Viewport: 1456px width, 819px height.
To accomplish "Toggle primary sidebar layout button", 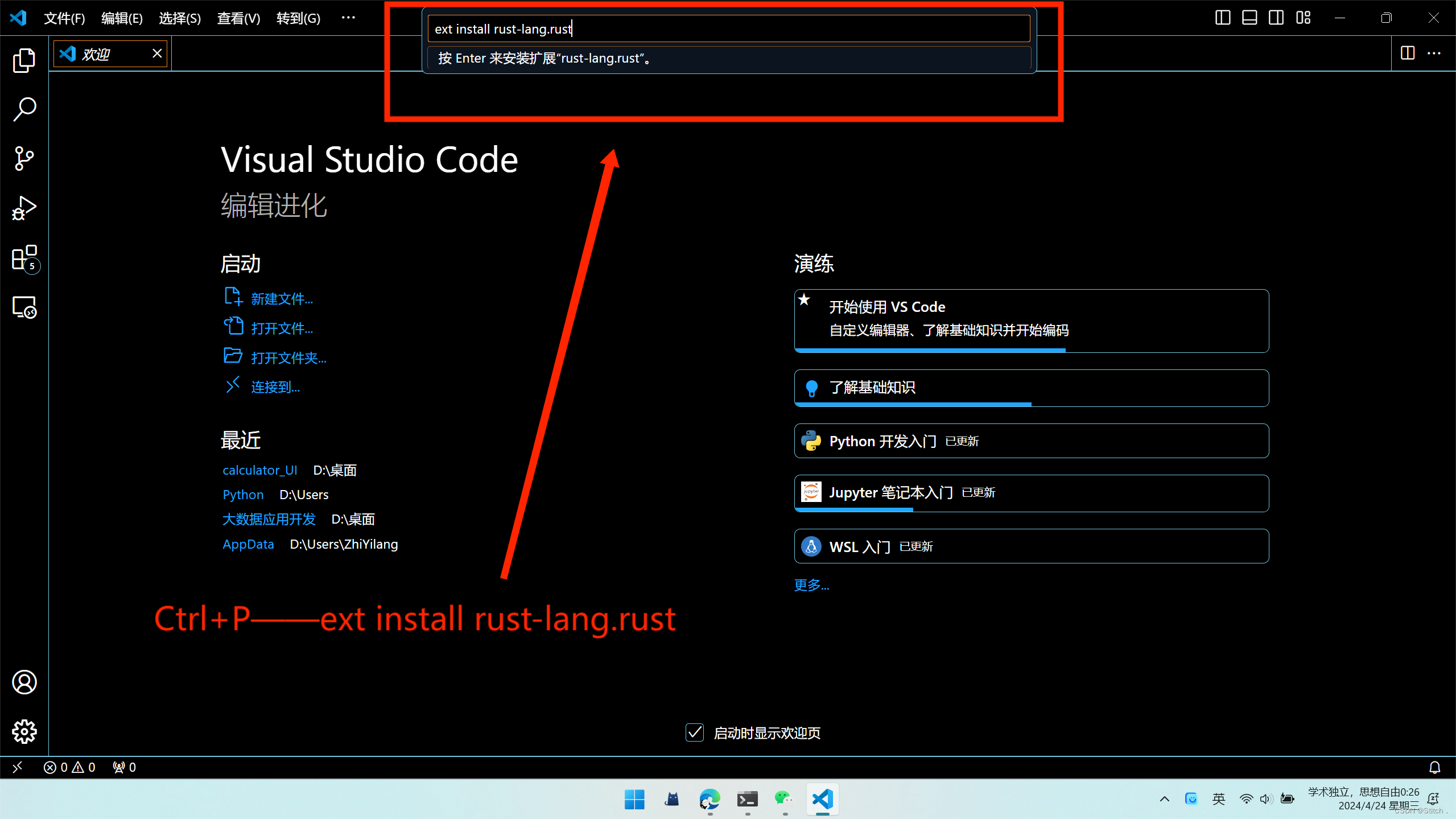I will point(1222,18).
